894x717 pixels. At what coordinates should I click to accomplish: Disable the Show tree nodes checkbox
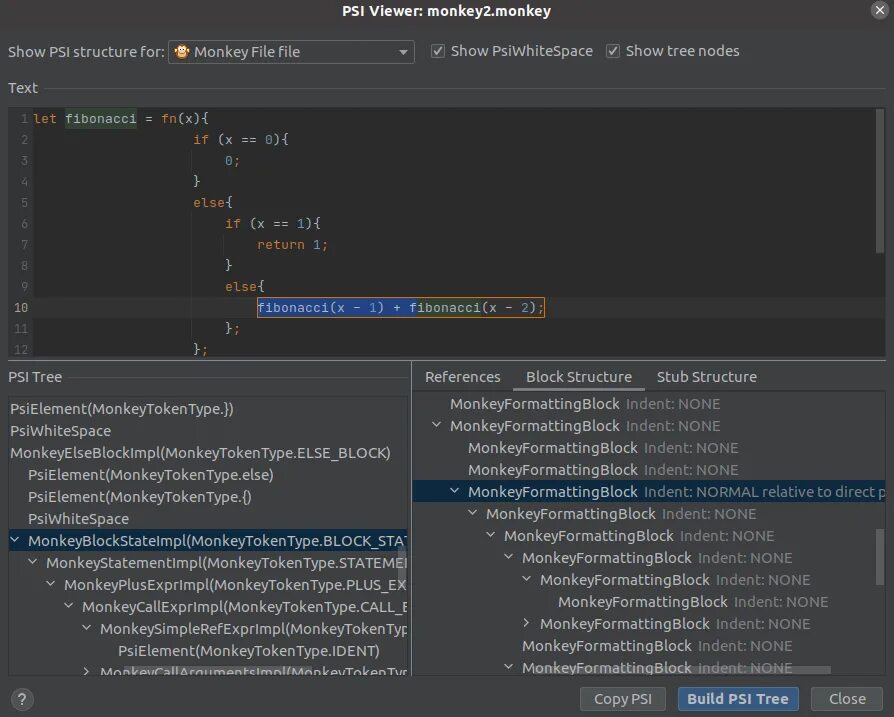coord(612,50)
